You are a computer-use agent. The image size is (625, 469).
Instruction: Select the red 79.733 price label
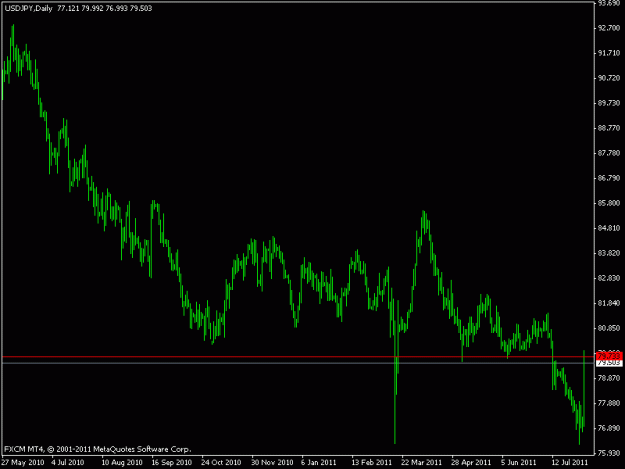[609, 355]
